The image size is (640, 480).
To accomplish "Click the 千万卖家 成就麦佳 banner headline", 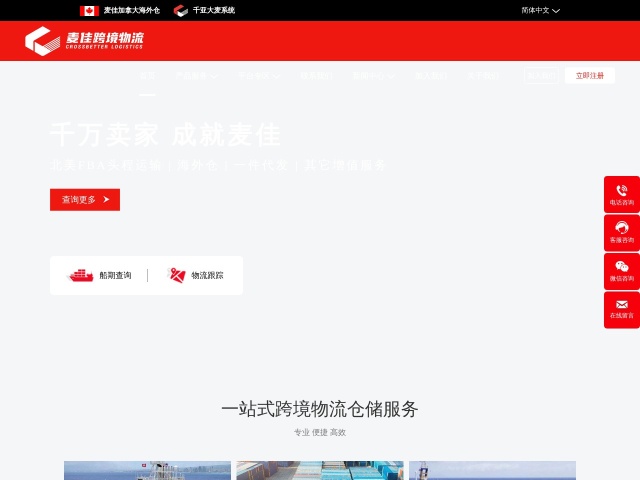I will (x=165, y=134).
